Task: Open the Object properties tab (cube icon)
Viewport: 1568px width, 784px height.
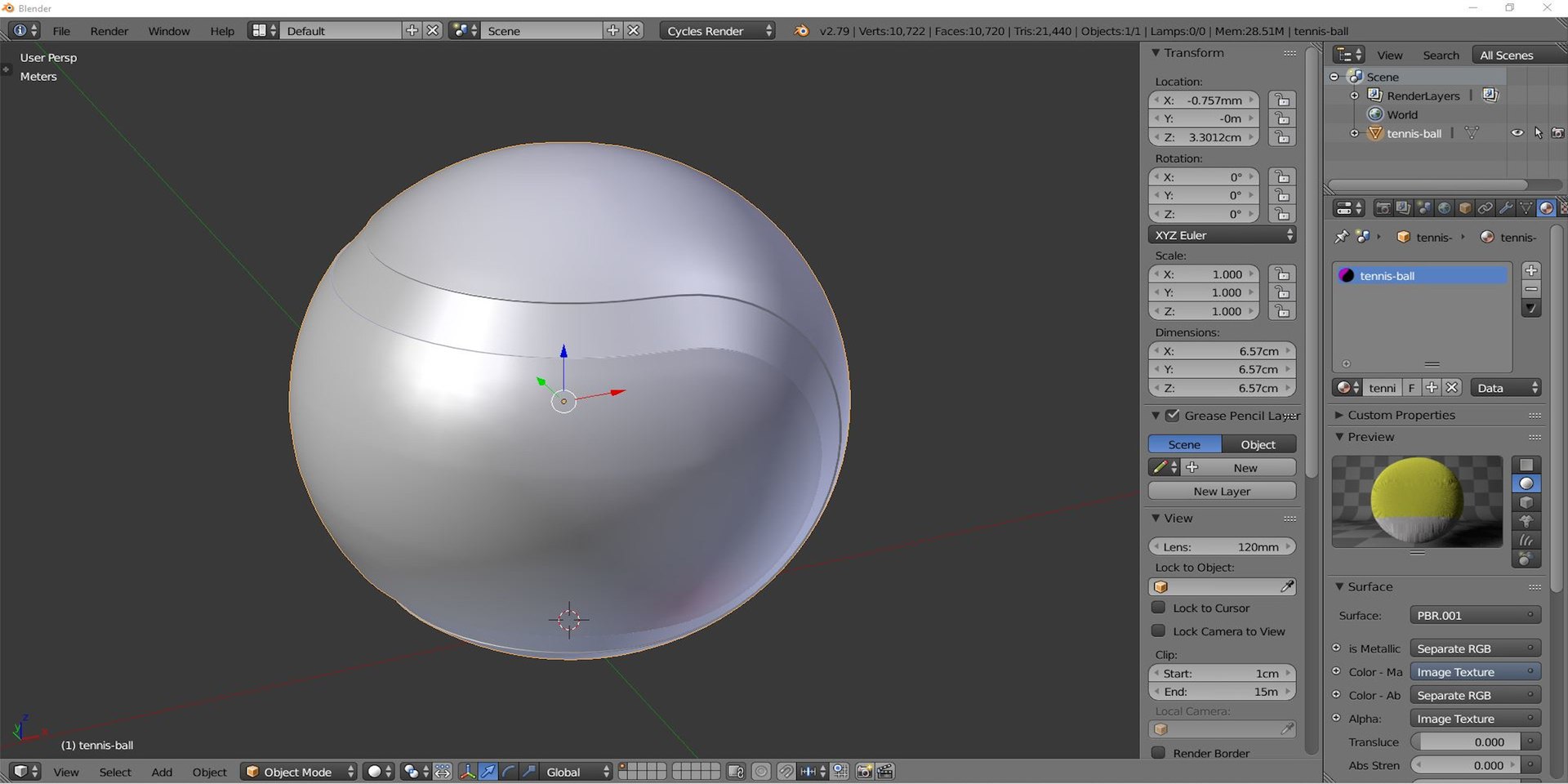Action: (x=1464, y=208)
